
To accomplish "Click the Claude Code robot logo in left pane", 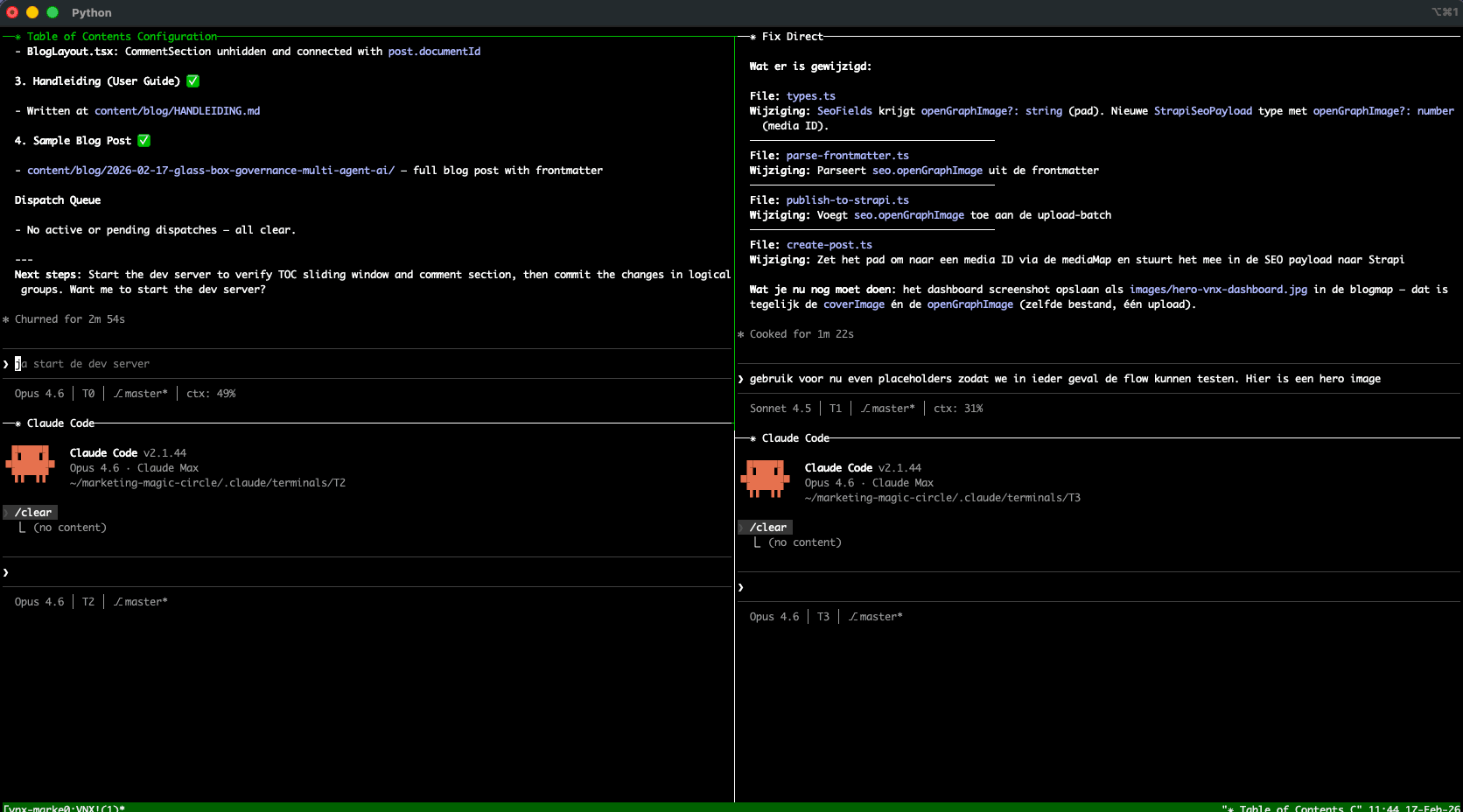I will (x=31, y=464).
